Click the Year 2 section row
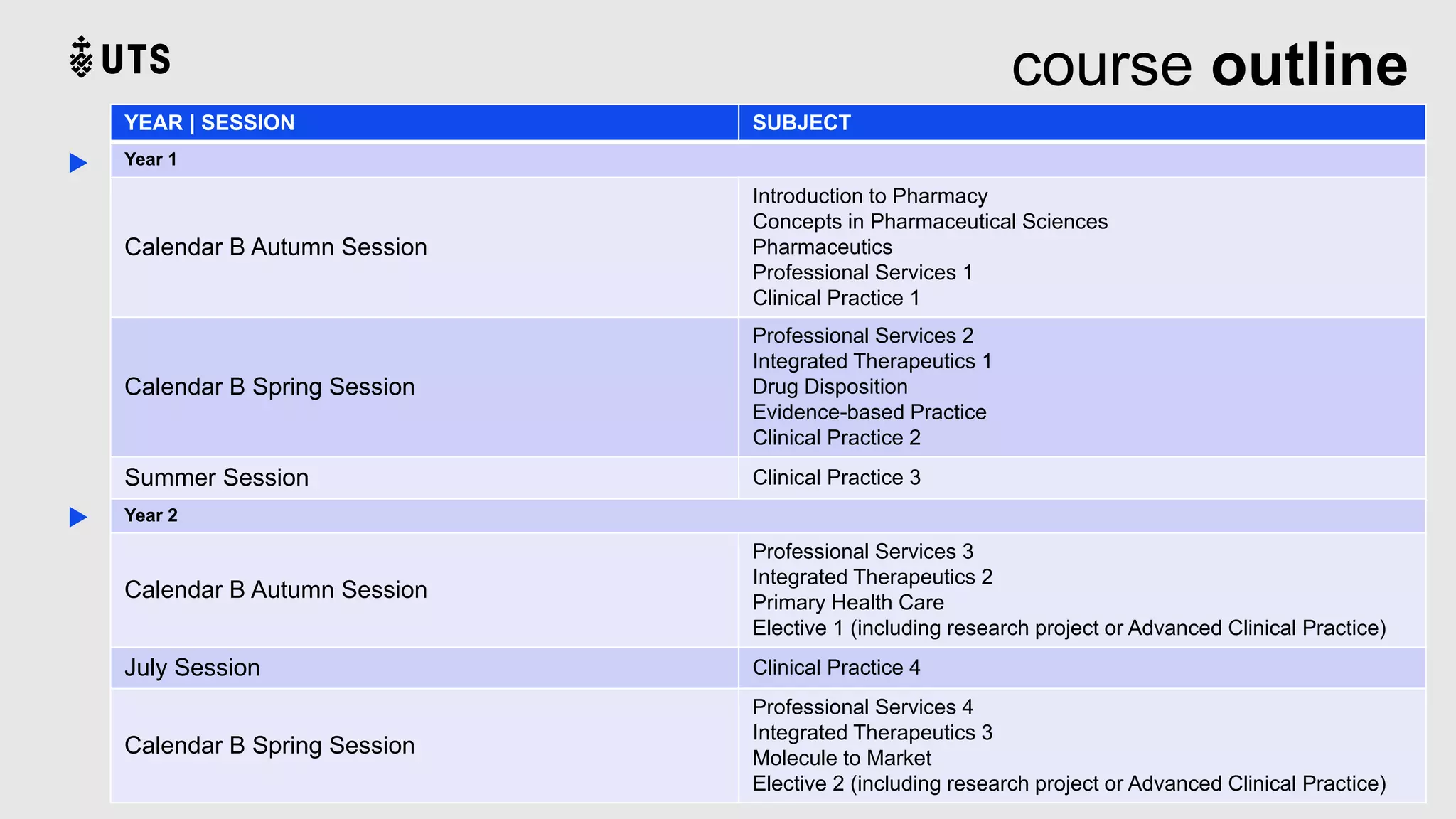 pos(768,516)
